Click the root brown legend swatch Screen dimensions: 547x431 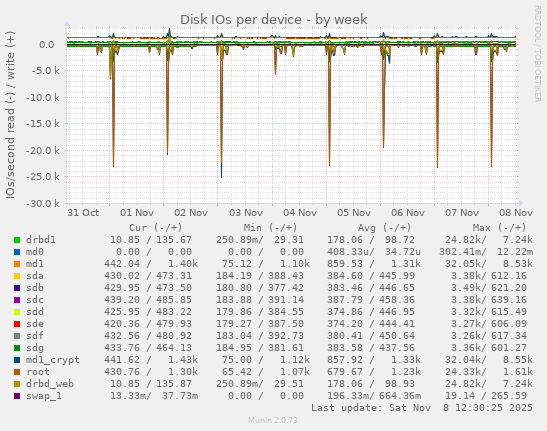(17, 372)
